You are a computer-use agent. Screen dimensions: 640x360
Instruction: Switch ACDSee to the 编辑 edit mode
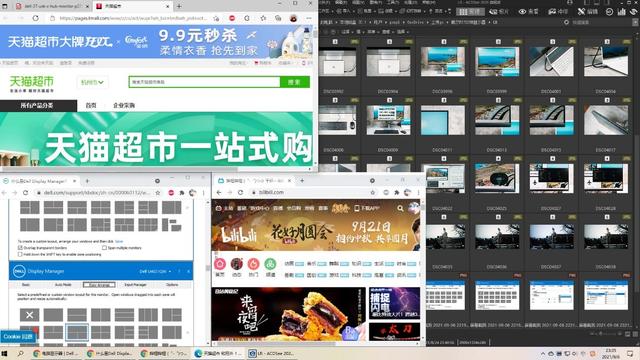tap(588, 12)
